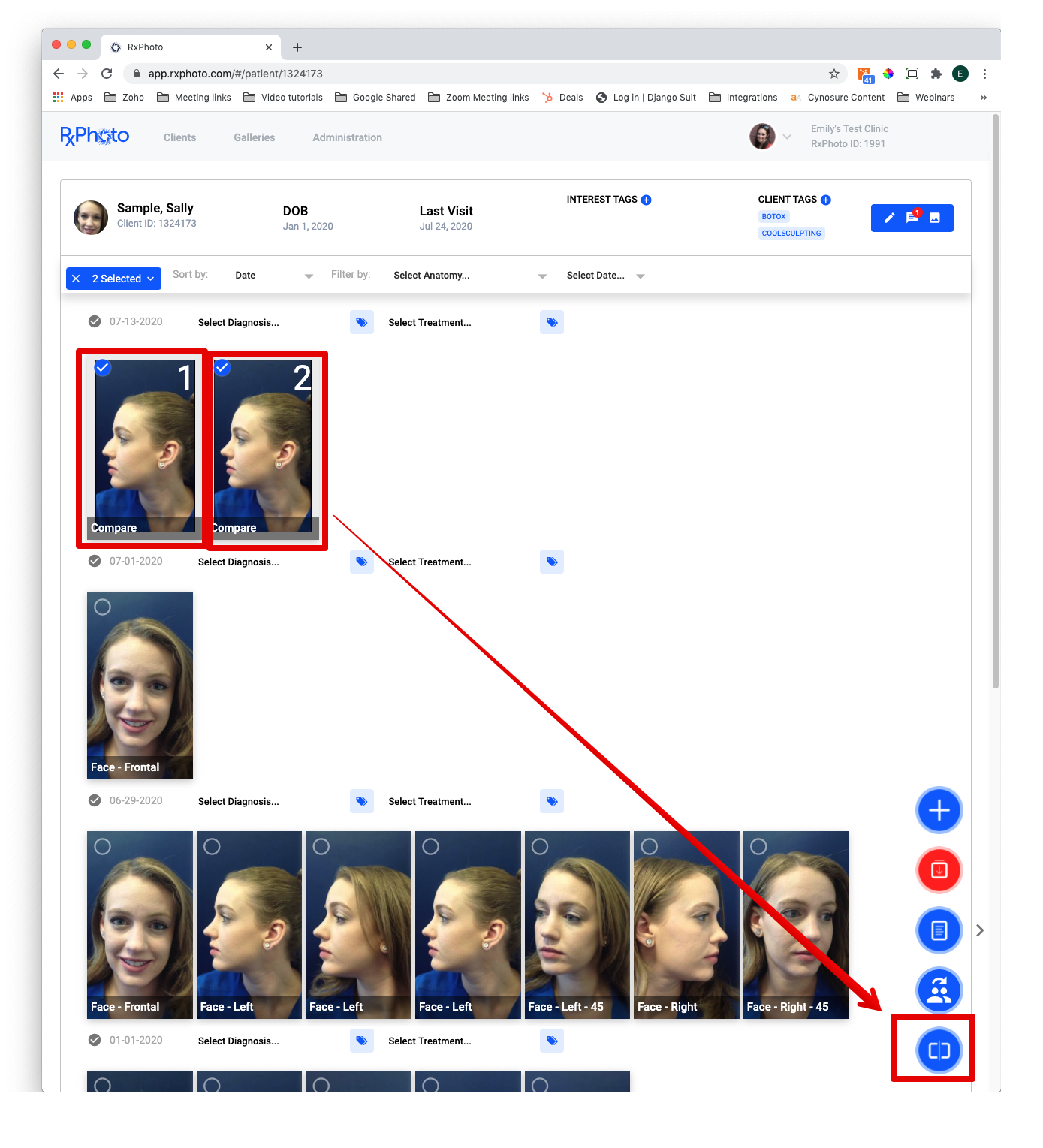Open Select Anatomy filter dropdown
This screenshot has height=1148, width=1043.
tap(470, 276)
